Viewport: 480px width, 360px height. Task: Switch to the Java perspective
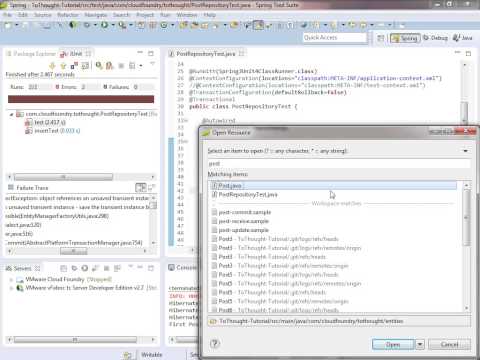point(463,38)
